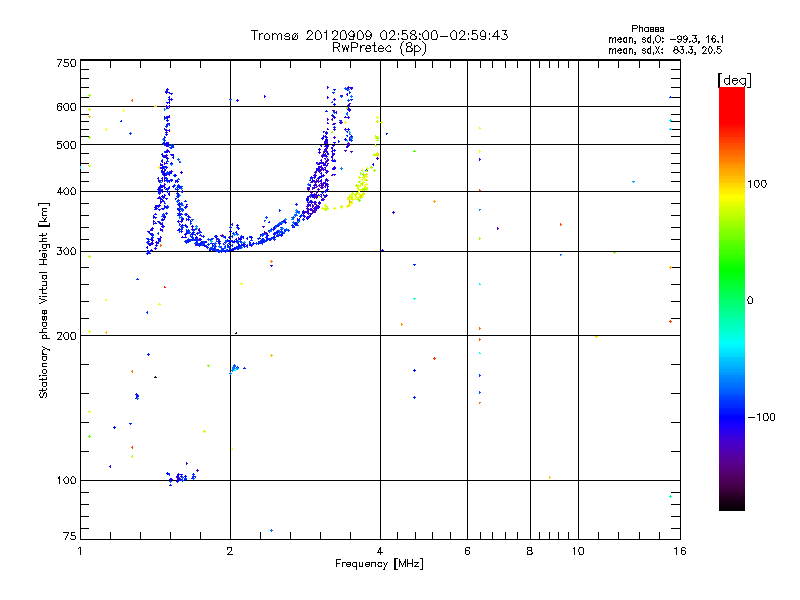Click the y-axis tick label '300'
The image size is (800, 600).
pyautogui.click(x=66, y=252)
